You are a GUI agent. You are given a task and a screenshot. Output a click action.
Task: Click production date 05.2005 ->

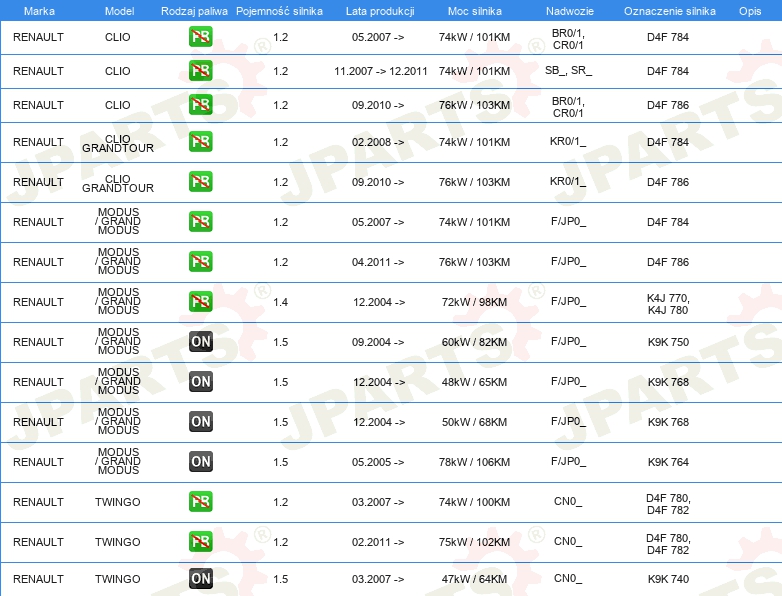[378, 462]
